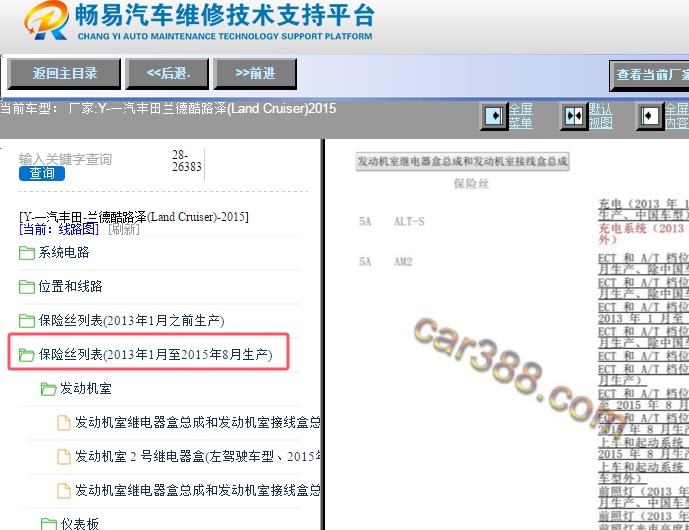Viewport: 689px width, 530px height.
Task: Click the 返回主目录 button
Action: coord(64,73)
